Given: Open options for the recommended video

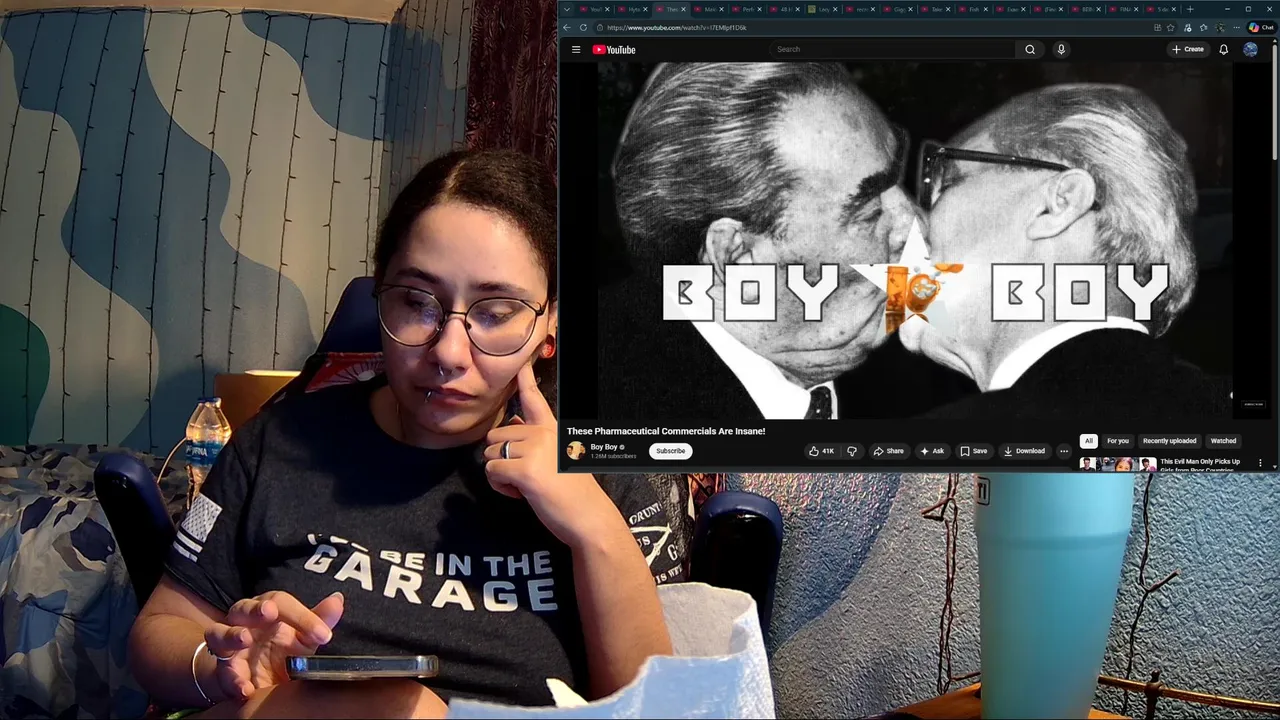Looking at the screenshot, I should (1260, 464).
